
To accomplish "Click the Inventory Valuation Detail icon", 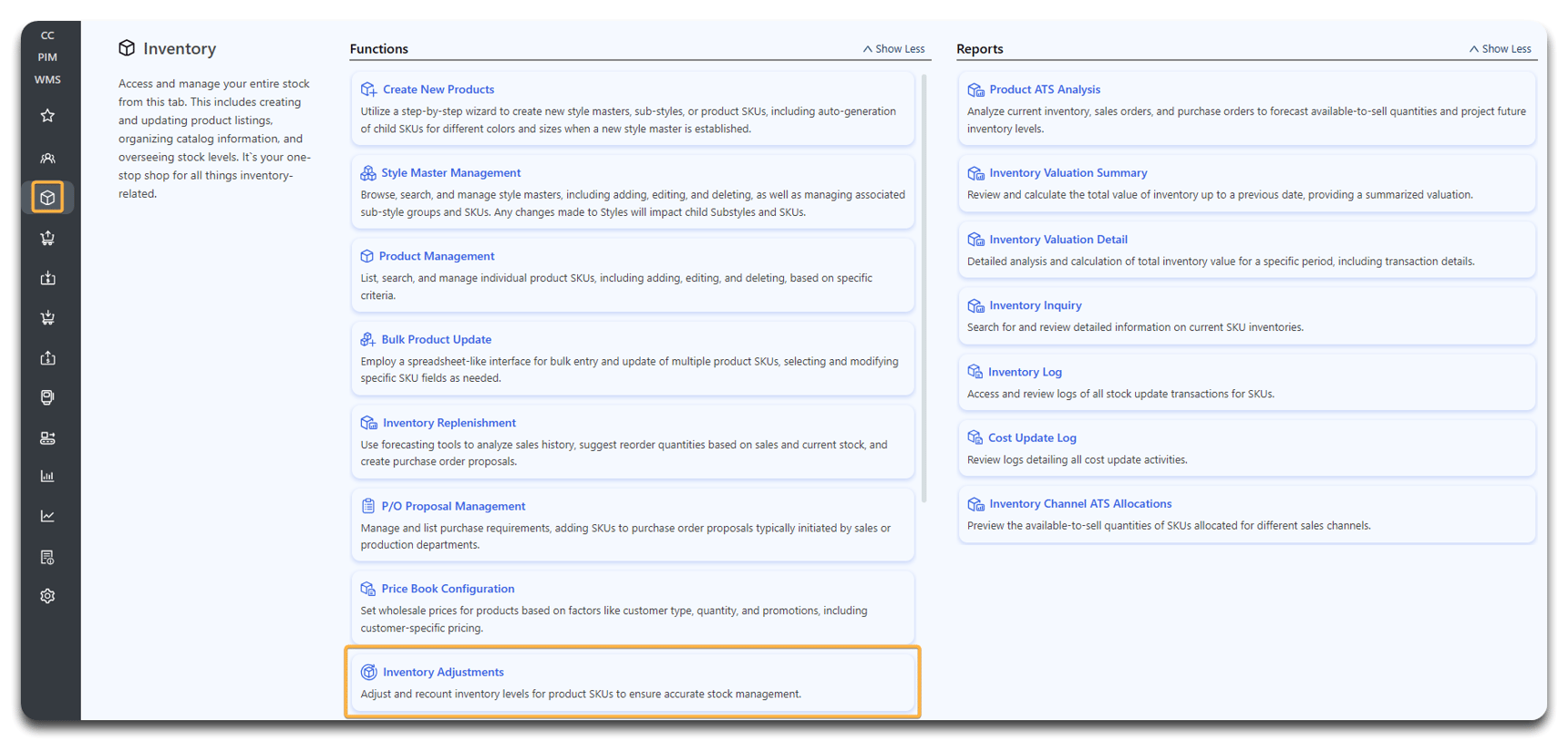I will [x=975, y=239].
